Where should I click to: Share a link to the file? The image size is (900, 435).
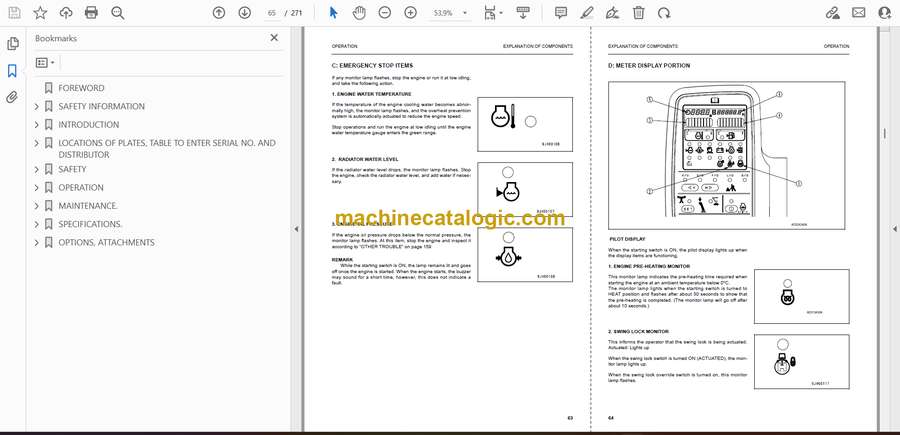(x=832, y=13)
